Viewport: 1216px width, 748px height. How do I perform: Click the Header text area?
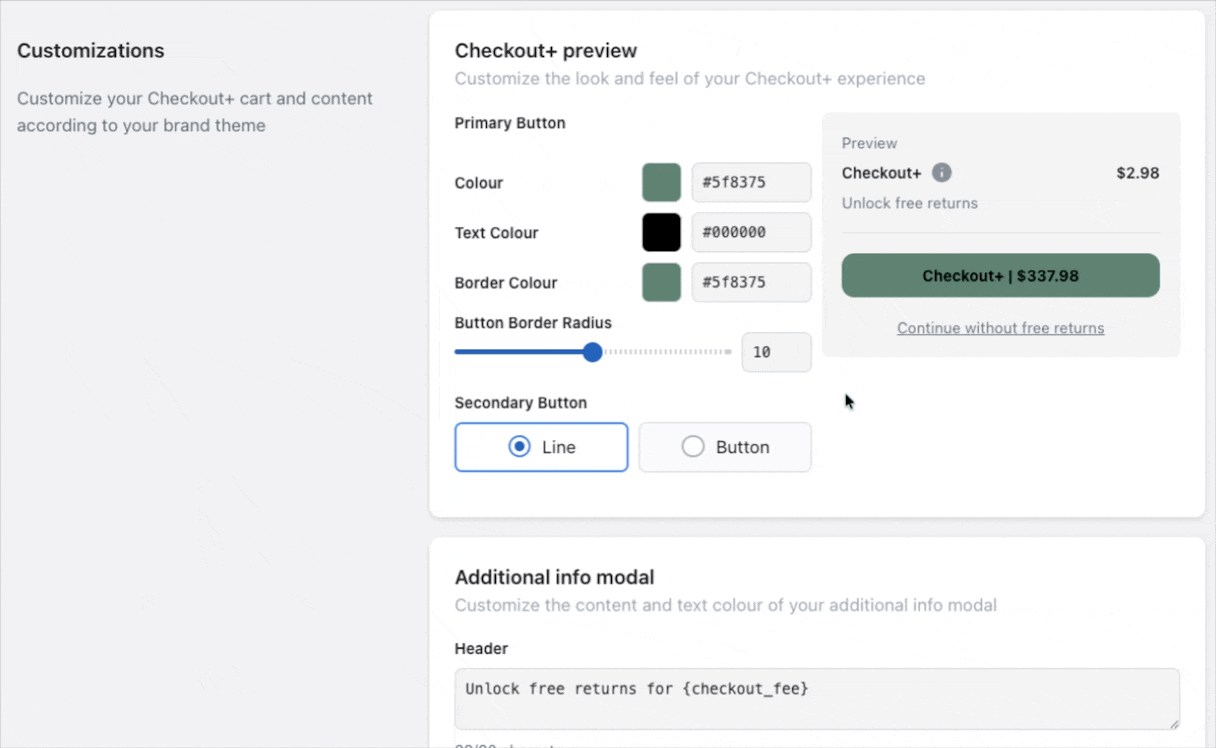point(816,698)
